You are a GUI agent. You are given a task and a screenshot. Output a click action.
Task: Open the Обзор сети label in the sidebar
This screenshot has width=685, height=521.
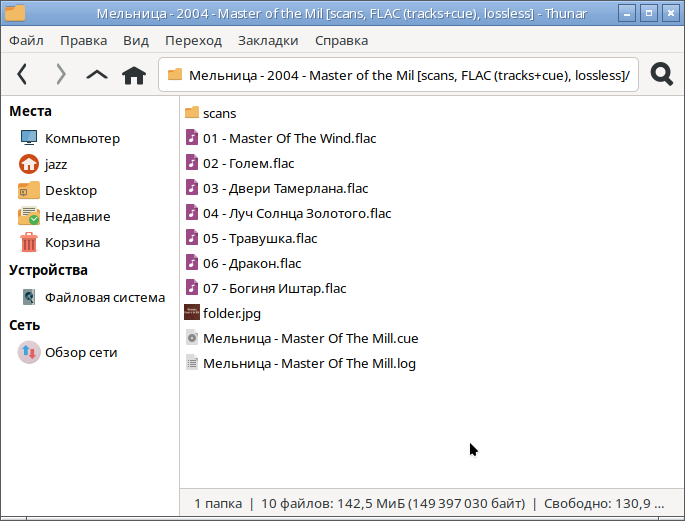tap(81, 352)
